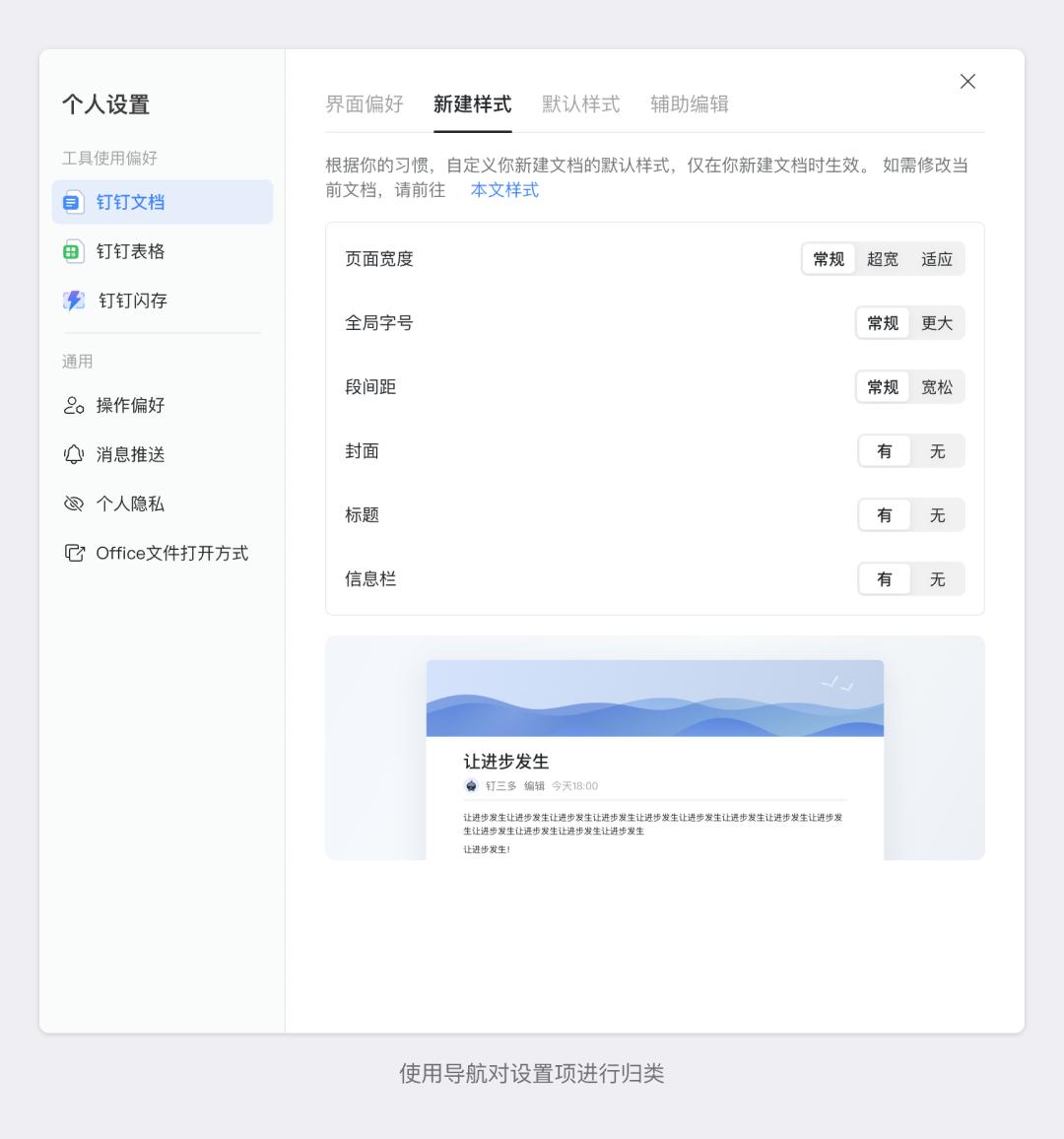This screenshot has width=1064, height=1139.
Task: Click the 钉三多 avatar in the preview
Action: coord(469,786)
